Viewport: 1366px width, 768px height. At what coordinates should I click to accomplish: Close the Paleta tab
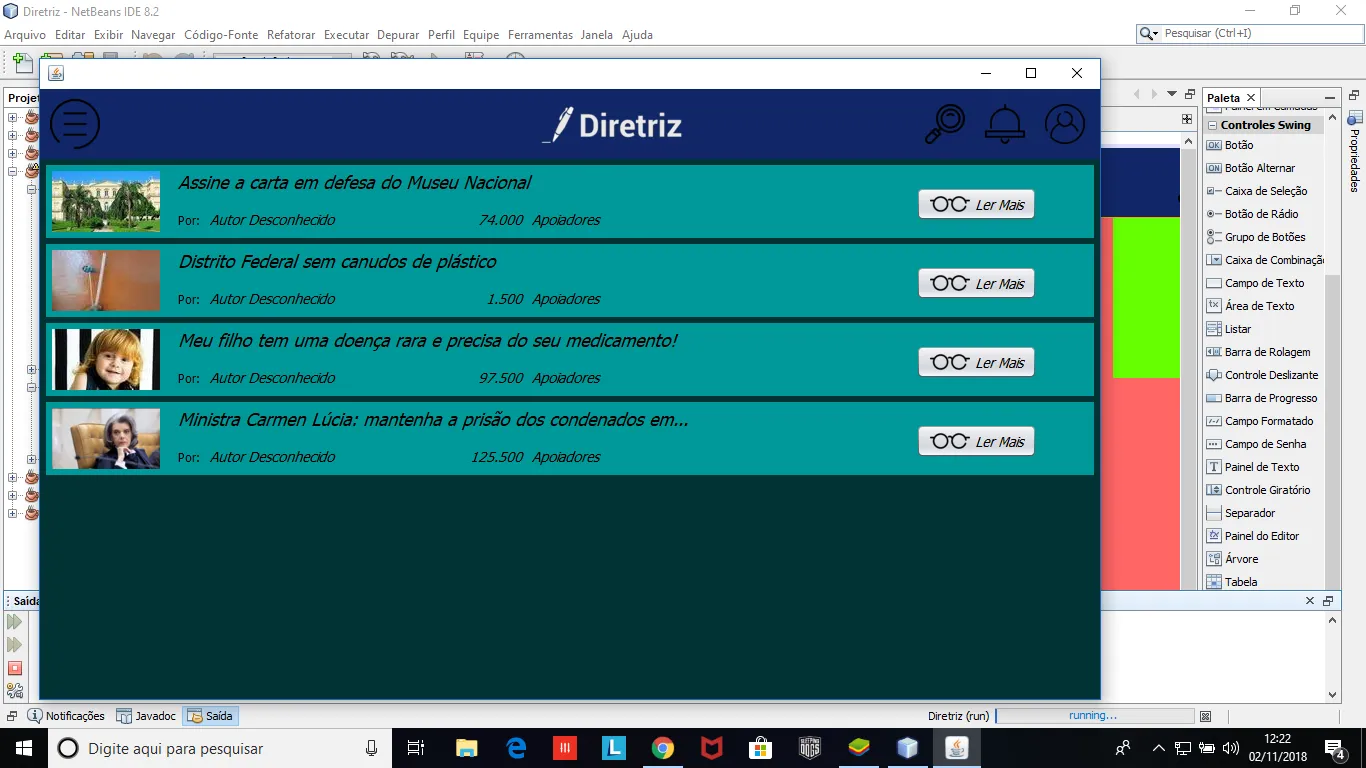1251,98
